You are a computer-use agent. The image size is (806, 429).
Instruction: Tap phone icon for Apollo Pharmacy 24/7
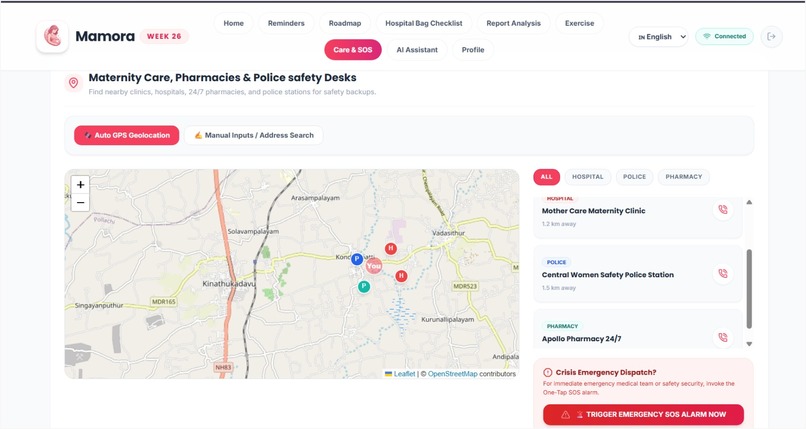point(723,338)
